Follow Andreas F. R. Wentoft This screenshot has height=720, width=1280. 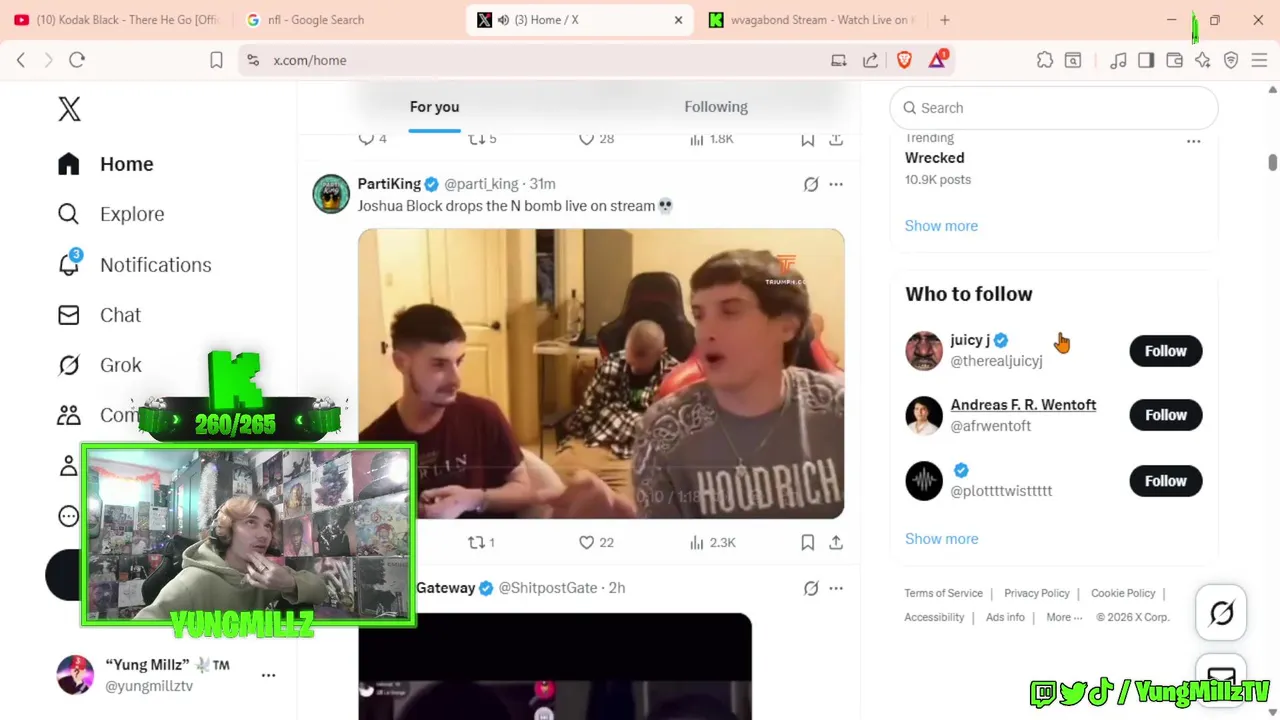tap(1165, 415)
